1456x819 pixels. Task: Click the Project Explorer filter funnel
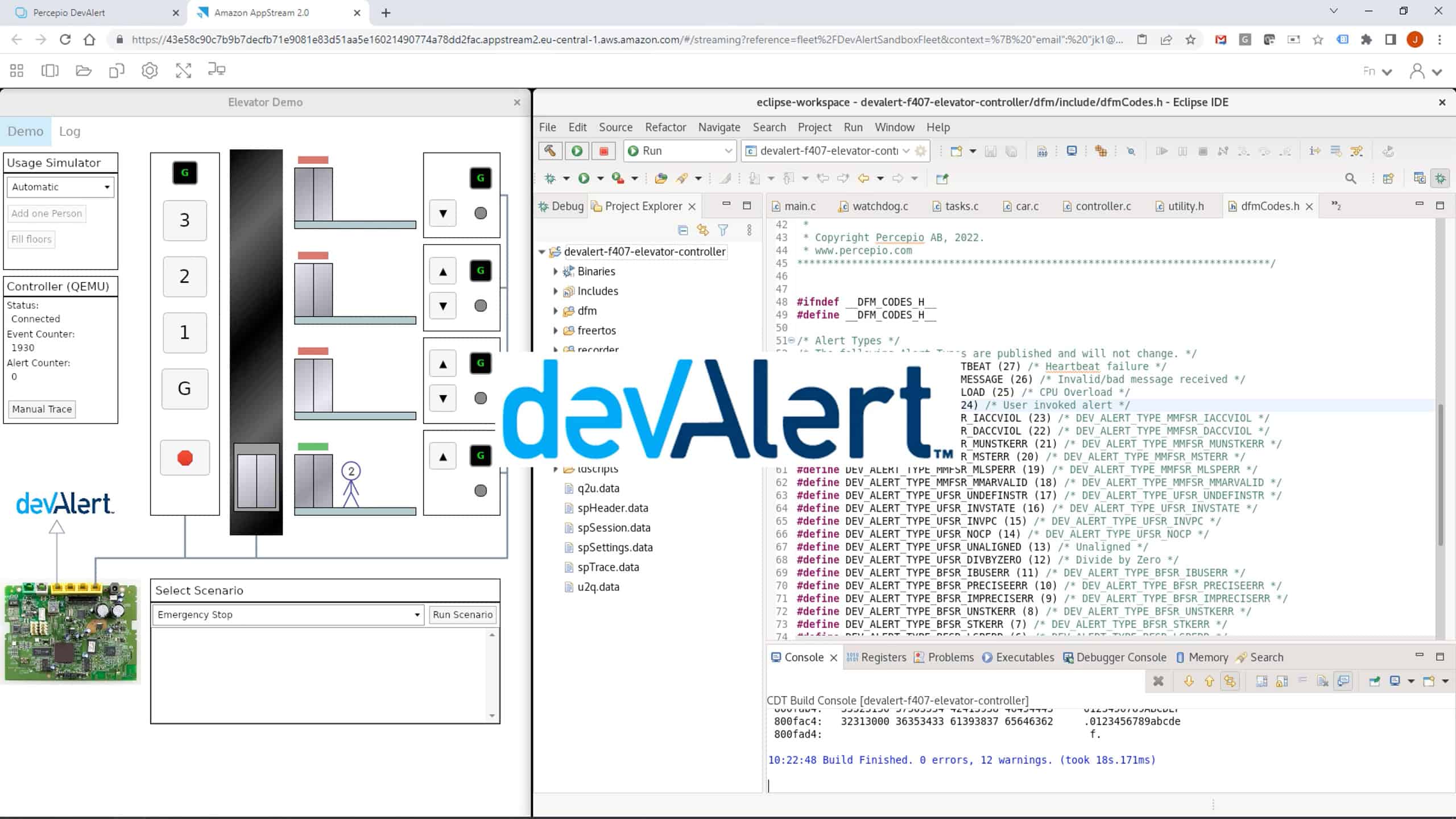click(723, 230)
